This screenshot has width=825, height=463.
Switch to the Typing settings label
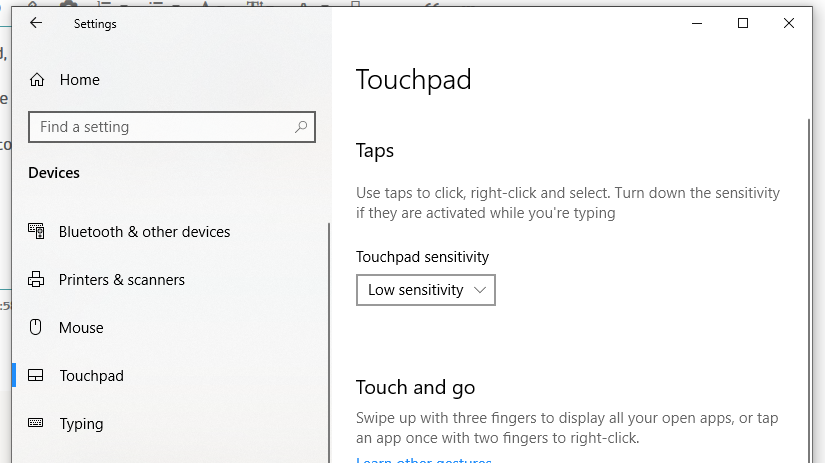pos(81,424)
